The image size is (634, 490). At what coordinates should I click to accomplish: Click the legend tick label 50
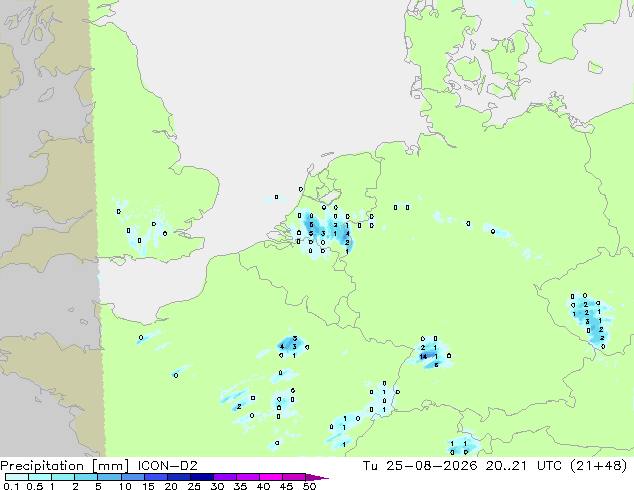[309, 486]
